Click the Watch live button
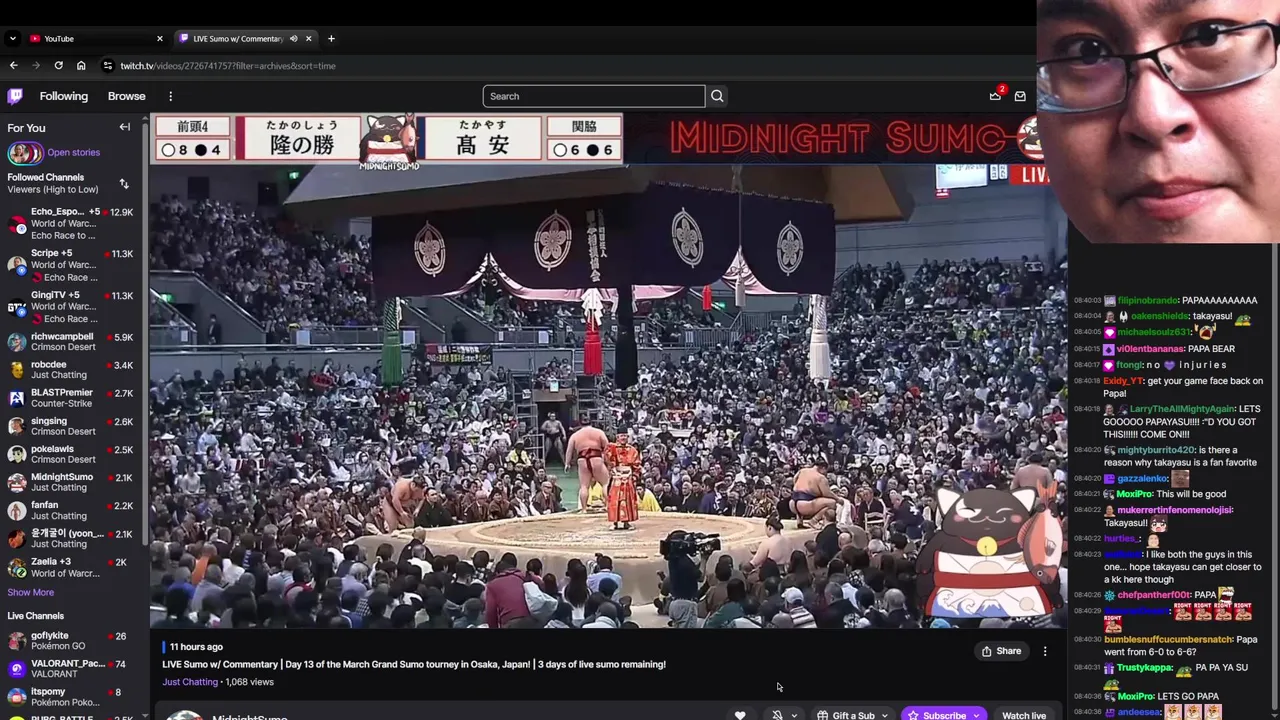Image resolution: width=1280 pixels, height=720 pixels. click(1024, 715)
